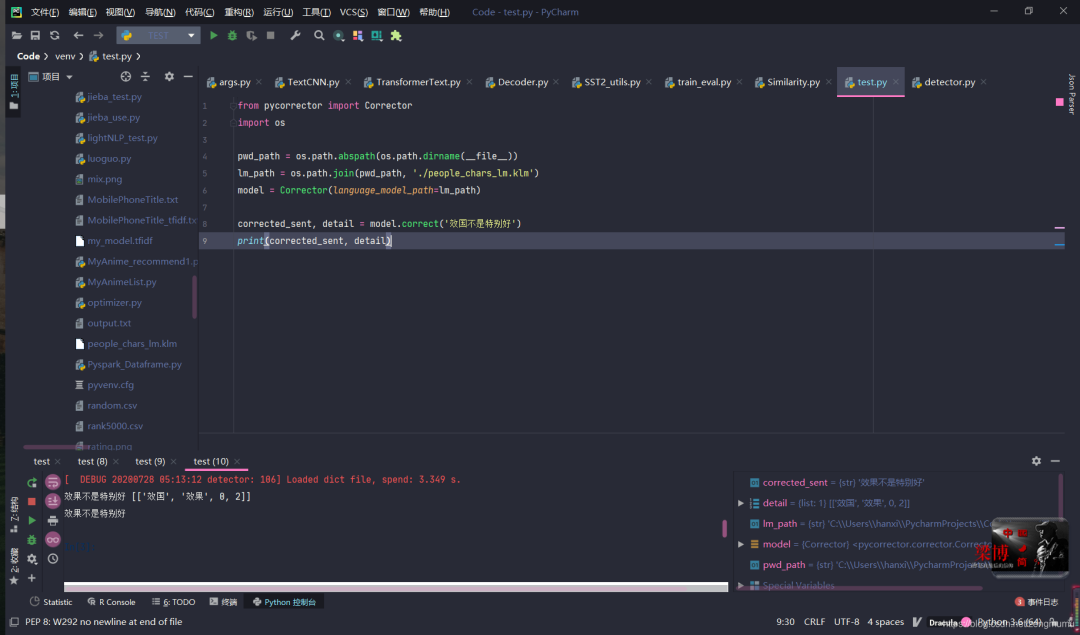Switch to the TextCNN.py editor tab
The image size is (1080, 635).
pos(313,82)
